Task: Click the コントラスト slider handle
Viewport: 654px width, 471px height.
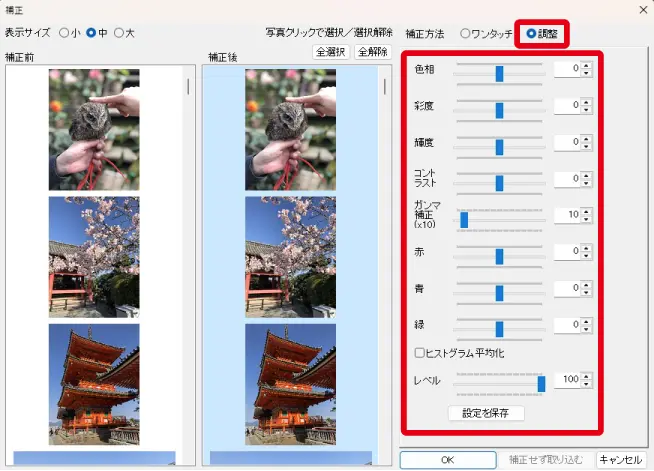Action: 499,183
